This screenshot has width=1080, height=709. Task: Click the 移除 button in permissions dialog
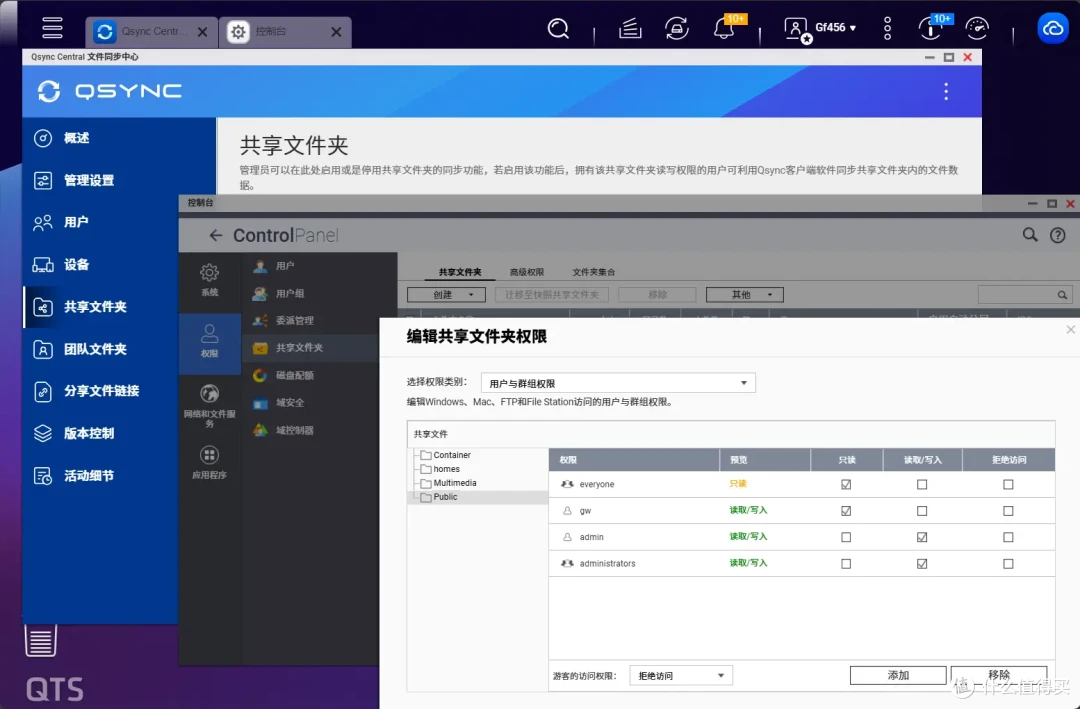pyautogui.click(x=999, y=675)
